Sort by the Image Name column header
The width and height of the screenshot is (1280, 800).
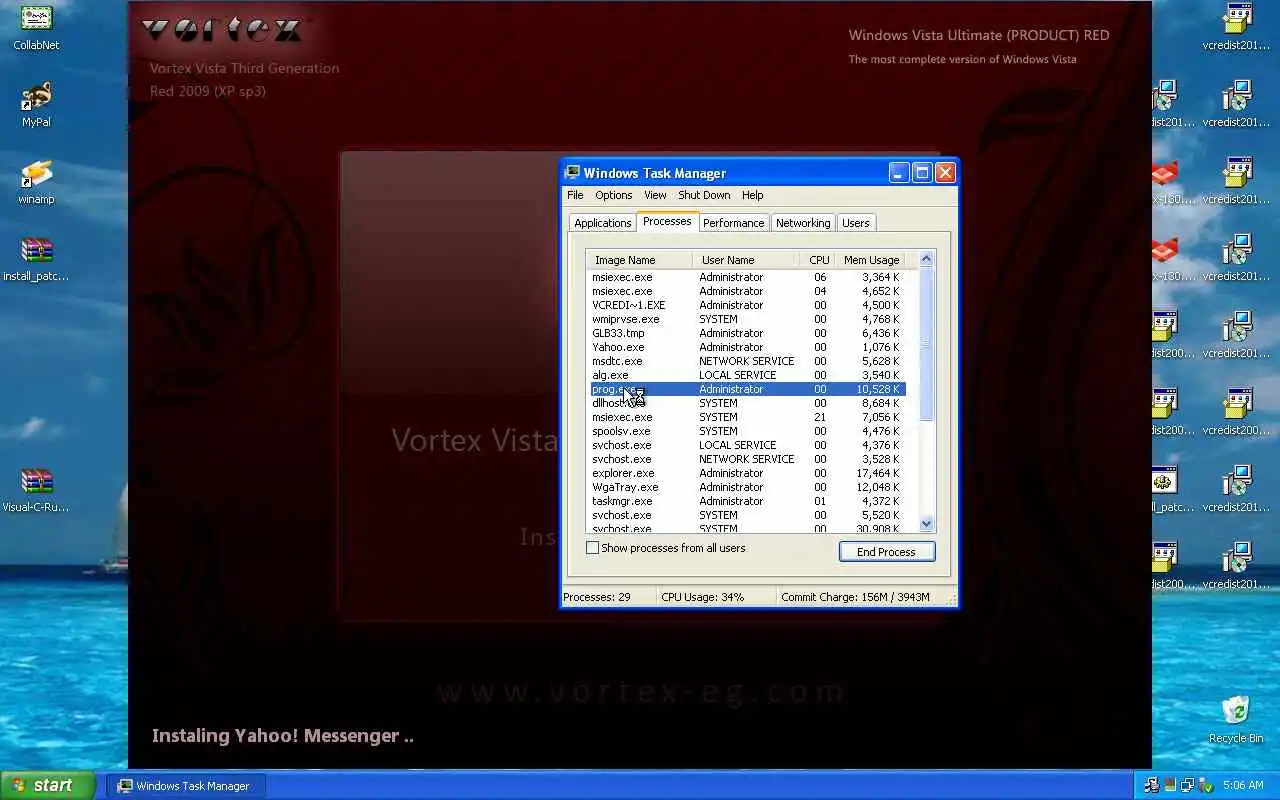point(639,260)
